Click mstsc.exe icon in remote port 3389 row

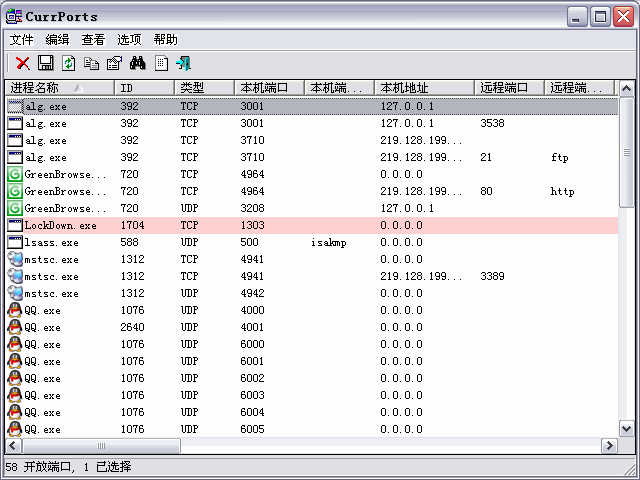(15, 276)
